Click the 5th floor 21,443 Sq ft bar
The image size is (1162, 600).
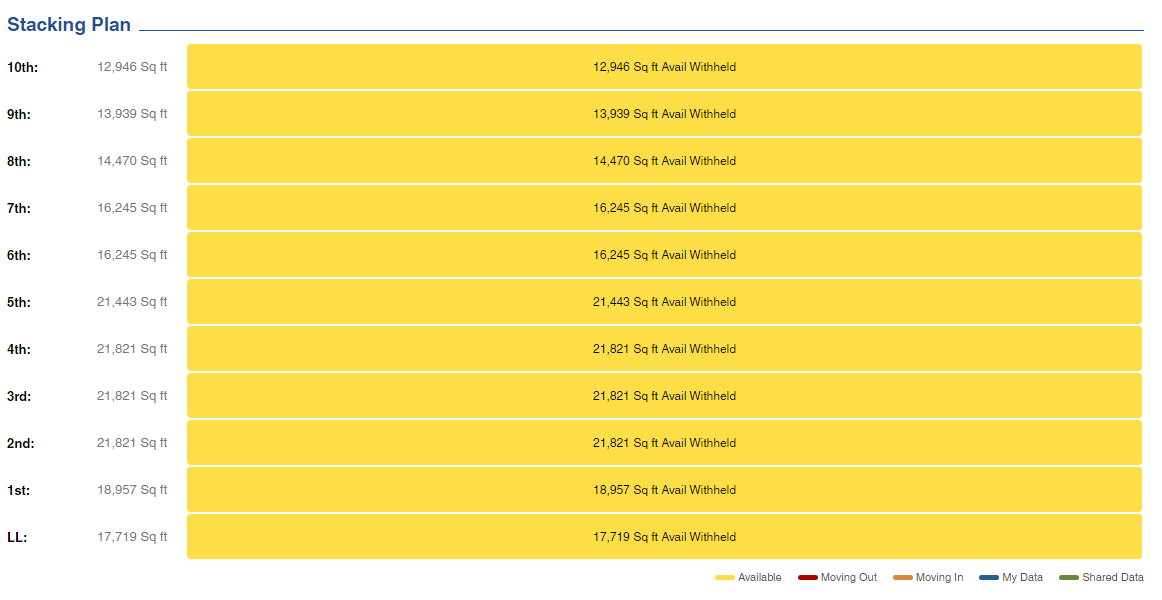point(664,302)
